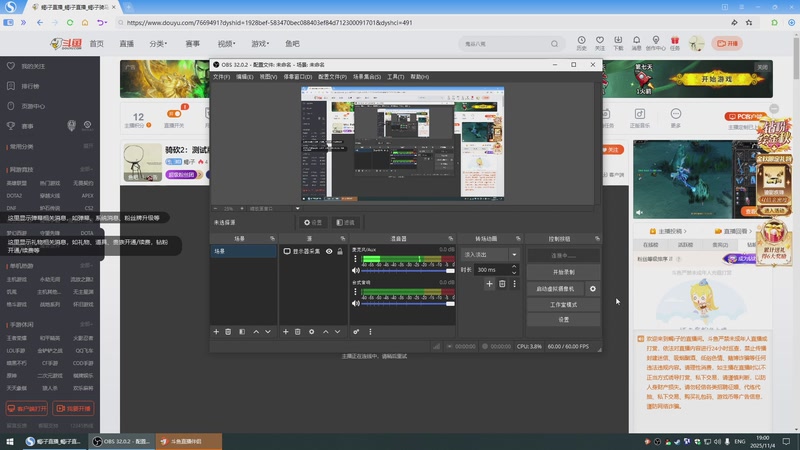This screenshot has height=450, width=800.
Task: Remove selected source with trash icon in Sources panel
Action: 297,332
